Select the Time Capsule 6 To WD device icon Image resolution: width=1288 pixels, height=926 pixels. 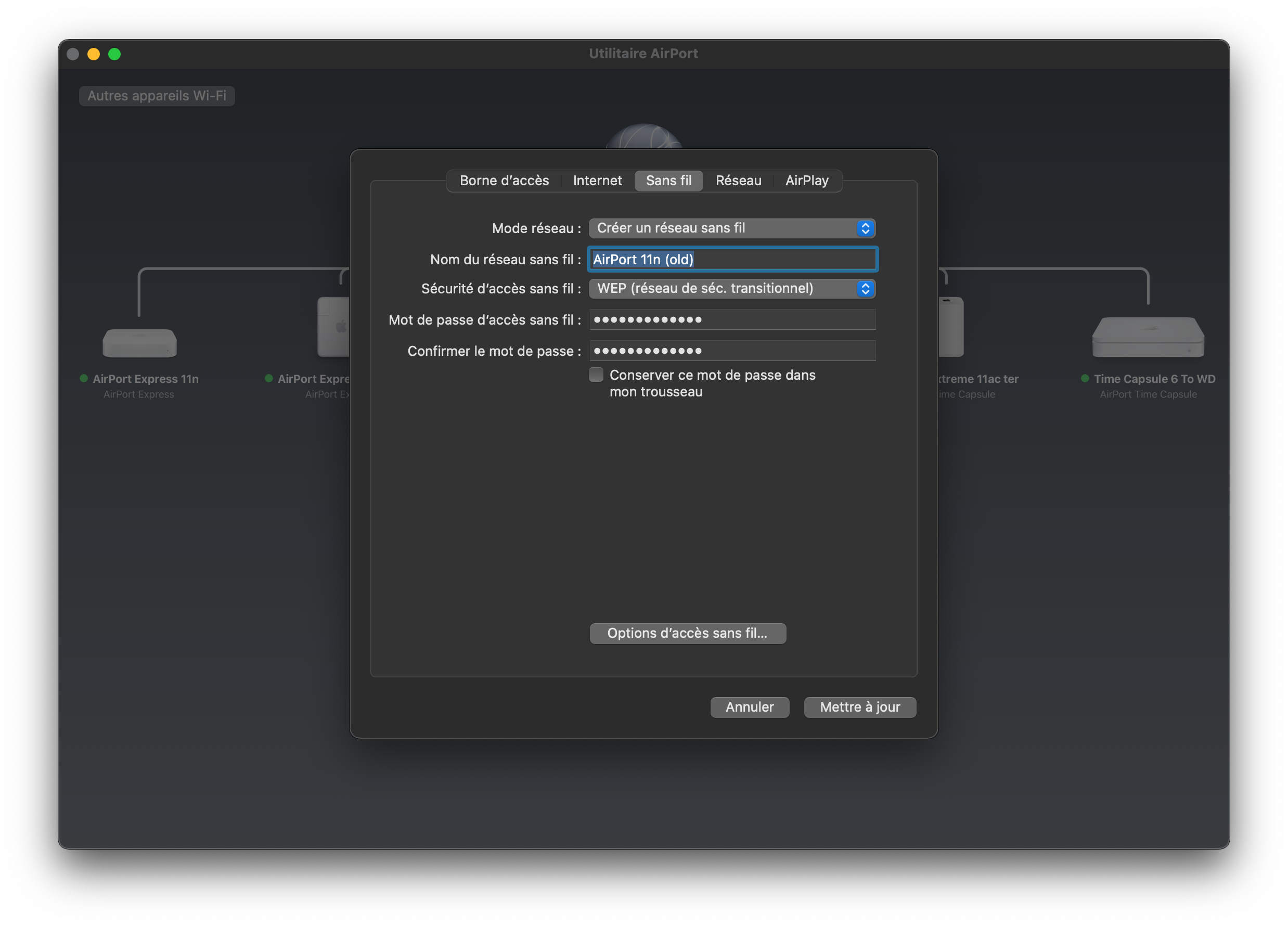(1148, 336)
